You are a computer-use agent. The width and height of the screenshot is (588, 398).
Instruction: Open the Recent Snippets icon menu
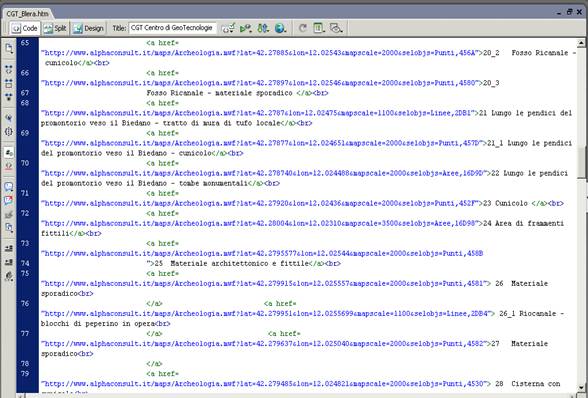9,228
